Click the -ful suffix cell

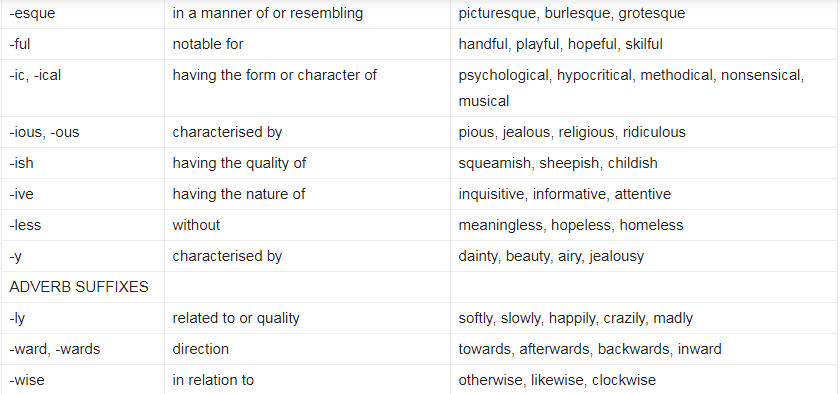point(82,44)
